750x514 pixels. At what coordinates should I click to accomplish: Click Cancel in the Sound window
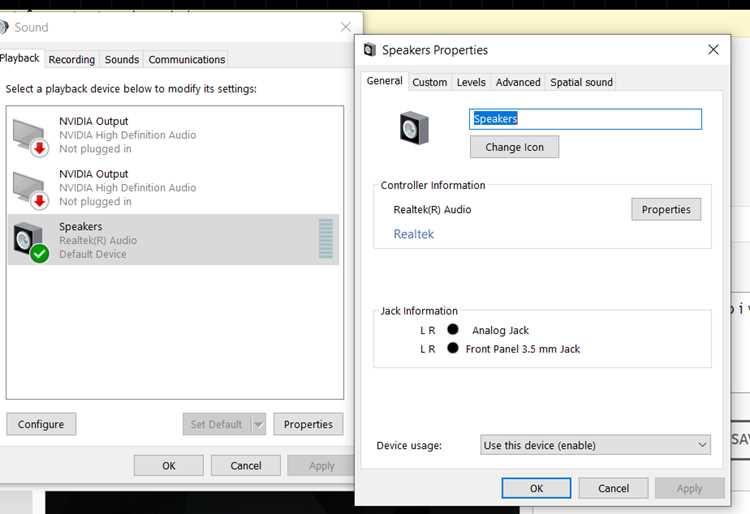[246, 466]
